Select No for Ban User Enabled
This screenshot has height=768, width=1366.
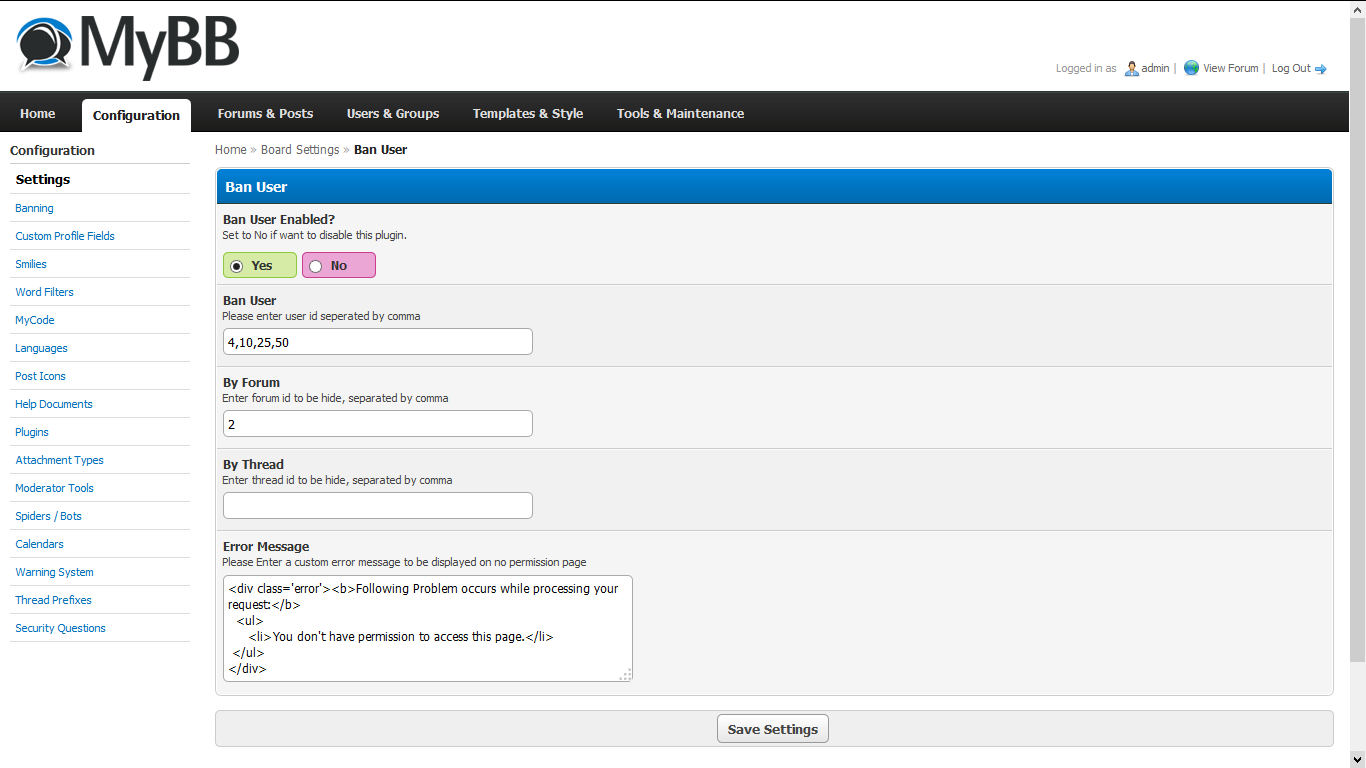pos(316,266)
